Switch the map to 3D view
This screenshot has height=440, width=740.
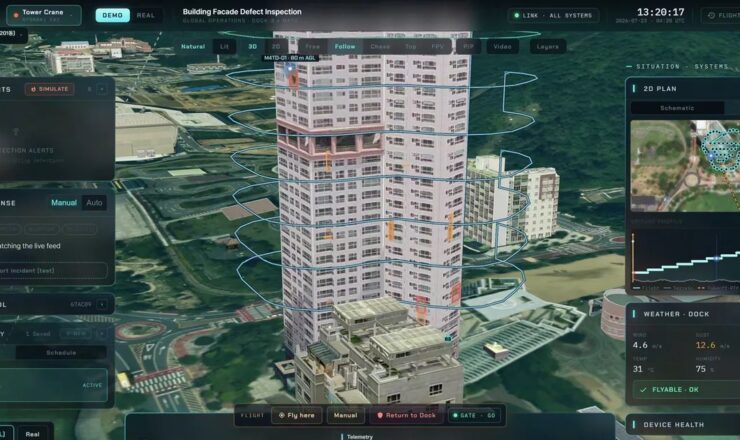pyautogui.click(x=252, y=46)
